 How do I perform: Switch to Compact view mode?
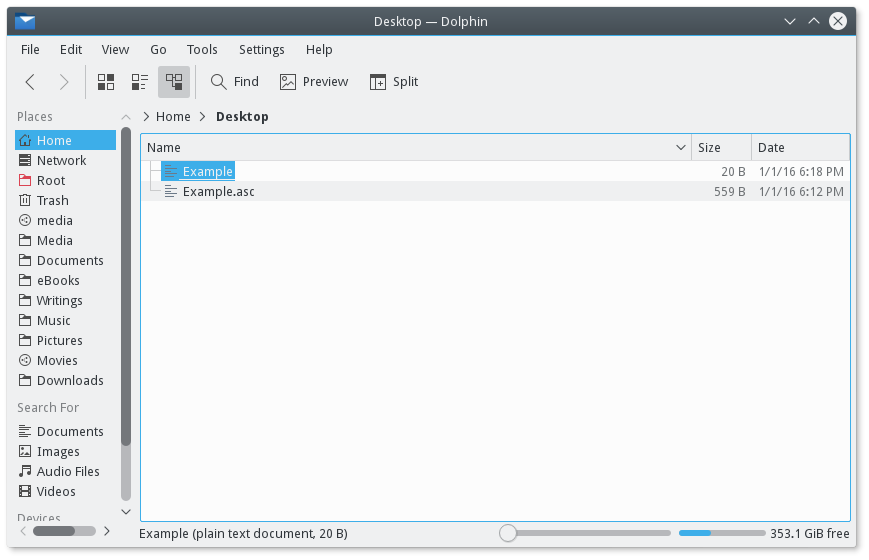[x=140, y=82]
